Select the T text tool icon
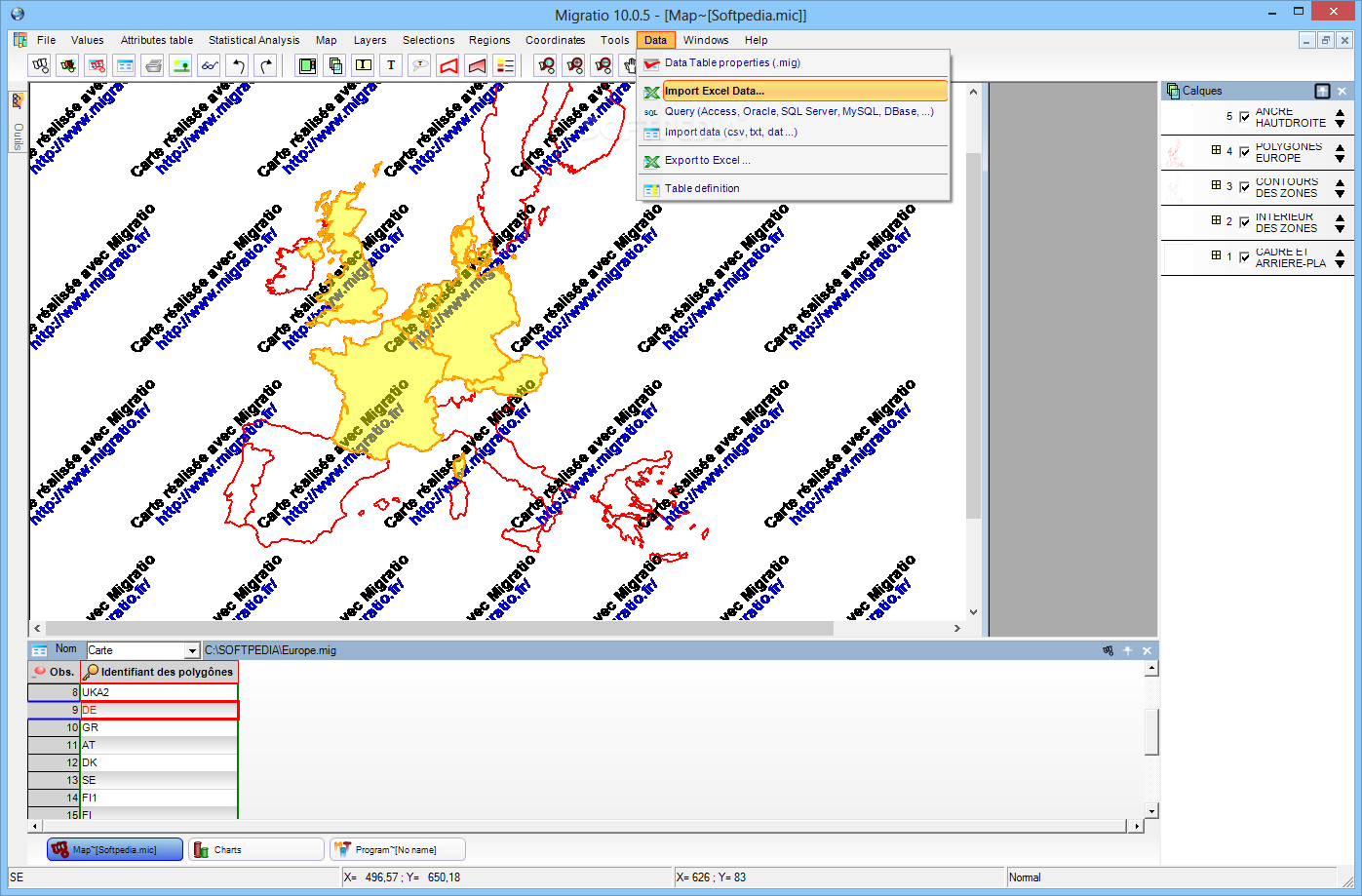Screen dimensions: 1362x896 pyautogui.click(x=392, y=65)
